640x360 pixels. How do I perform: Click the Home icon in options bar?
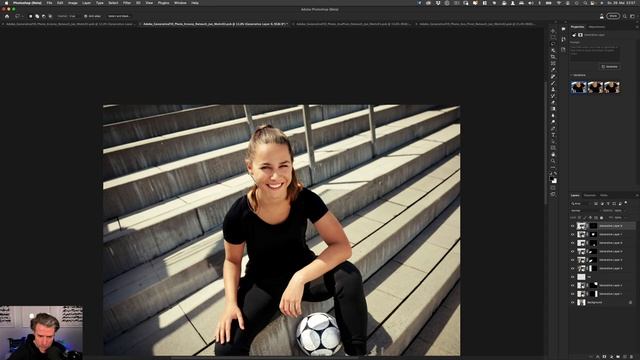7,16
